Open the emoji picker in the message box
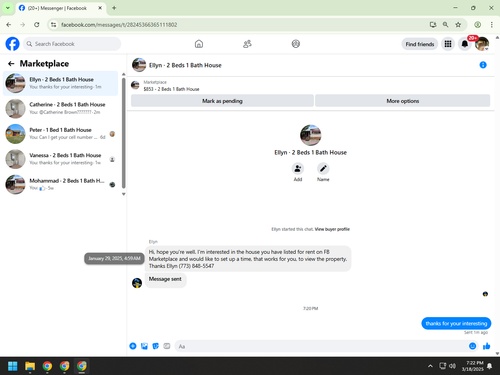The width and height of the screenshot is (500, 375). tap(472, 346)
